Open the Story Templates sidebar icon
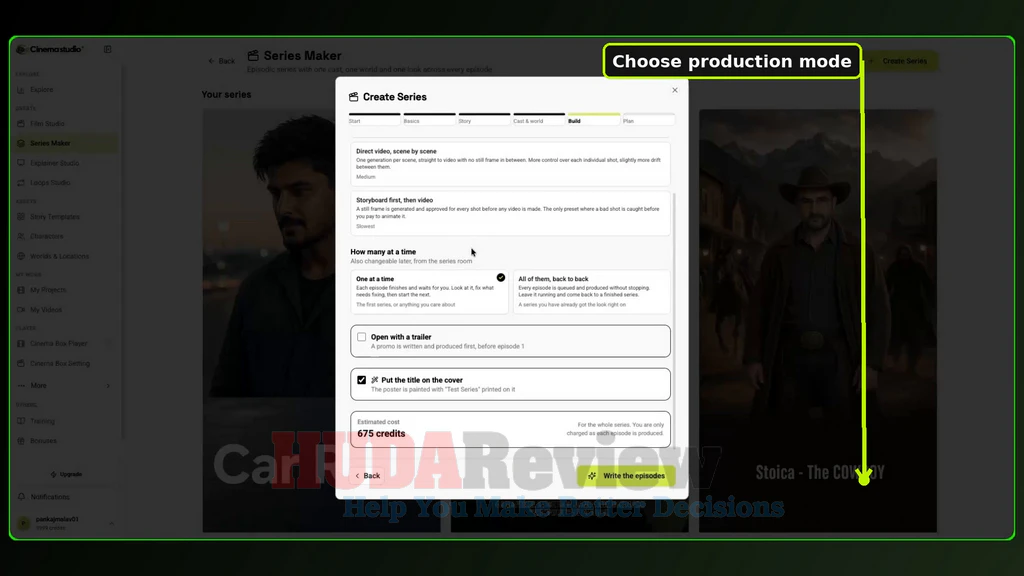The width and height of the screenshot is (1024, 576). pos(21,217)
